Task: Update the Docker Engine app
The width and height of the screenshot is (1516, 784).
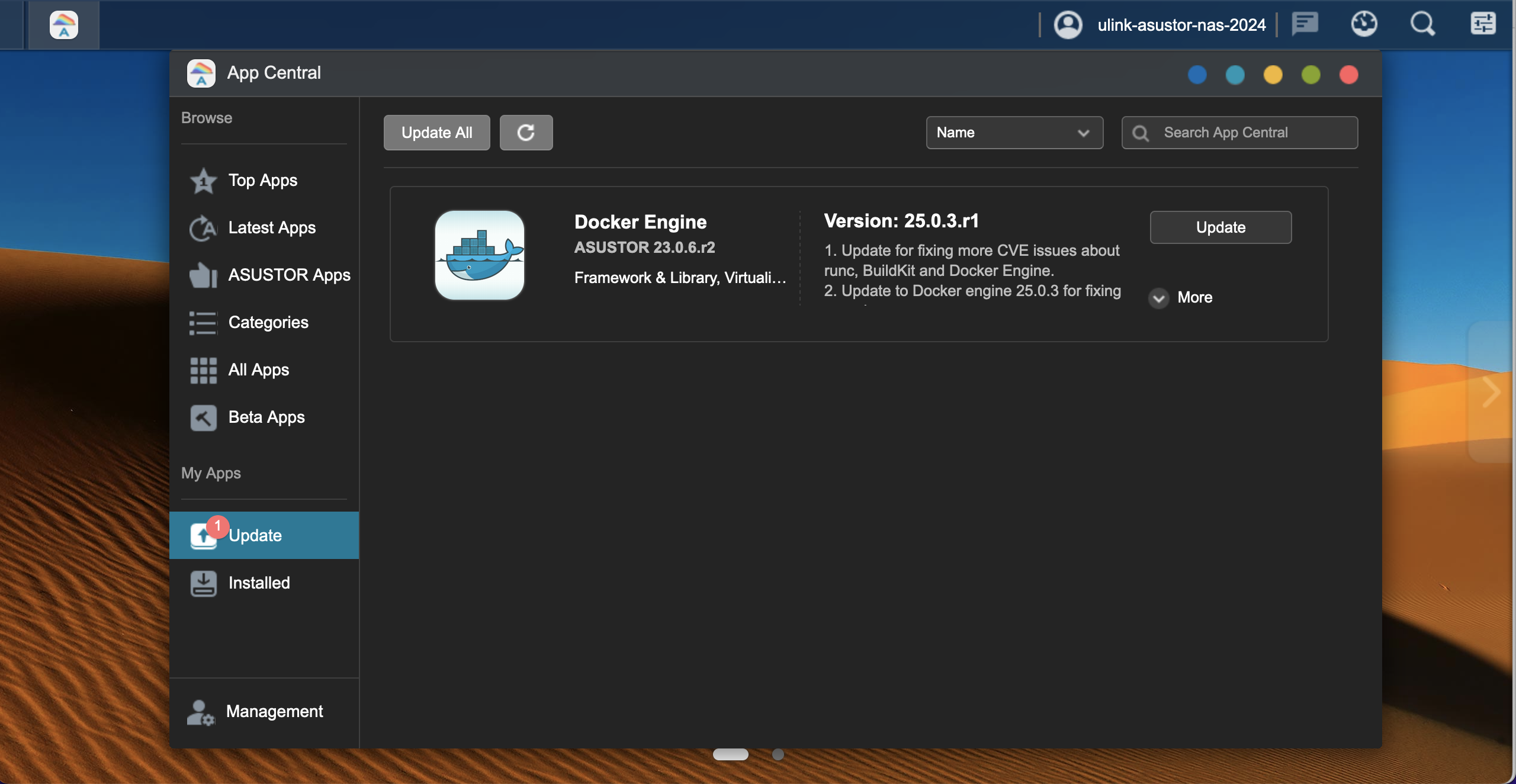Action: tap(1220, 227)
